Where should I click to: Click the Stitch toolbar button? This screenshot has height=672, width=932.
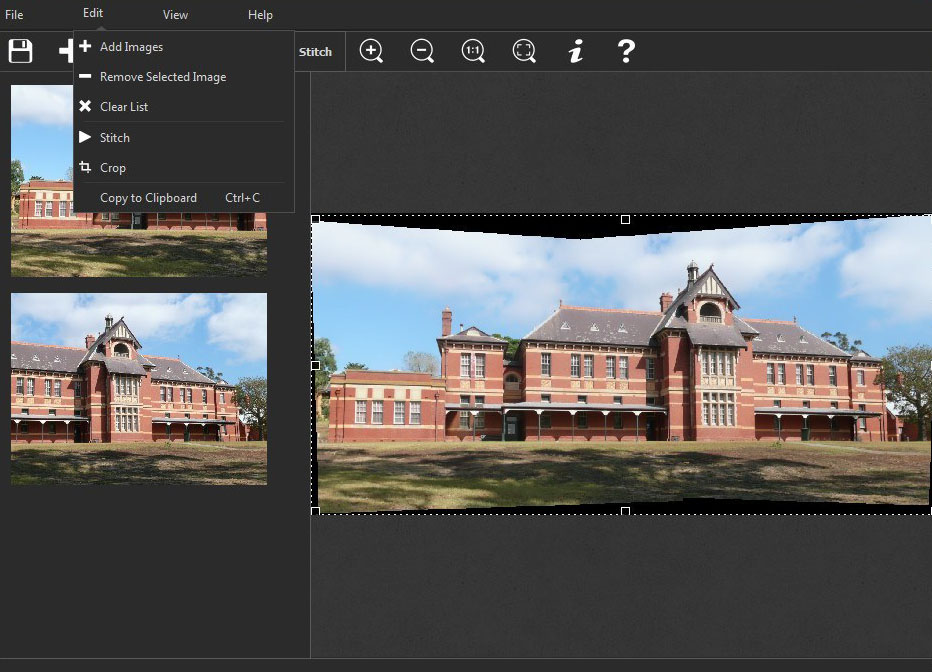coord(318,51)
